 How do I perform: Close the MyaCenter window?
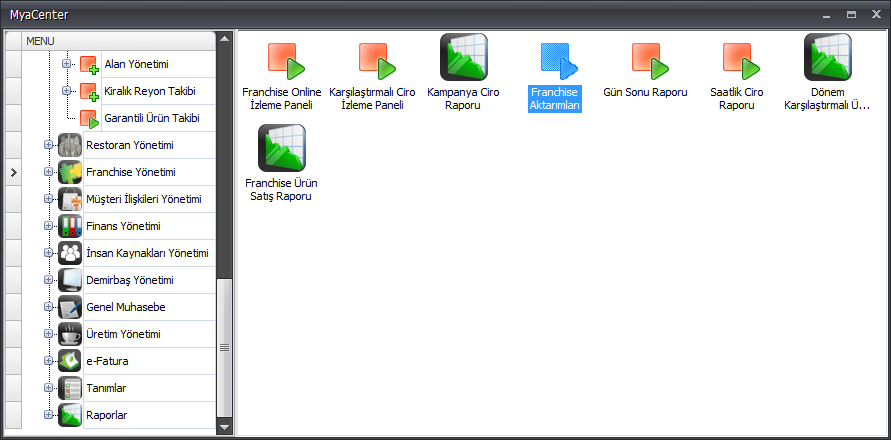876,15
